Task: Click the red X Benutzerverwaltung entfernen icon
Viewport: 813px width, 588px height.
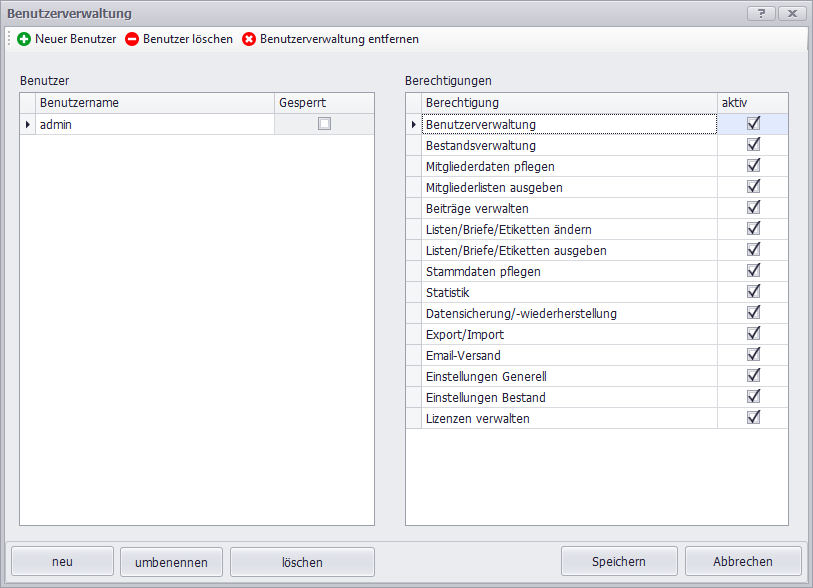Action: [x=249, y=39]
